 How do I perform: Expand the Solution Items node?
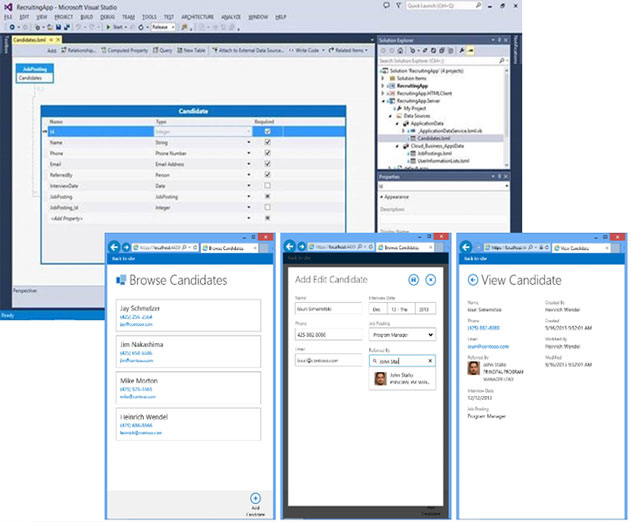tap(383, 78)
